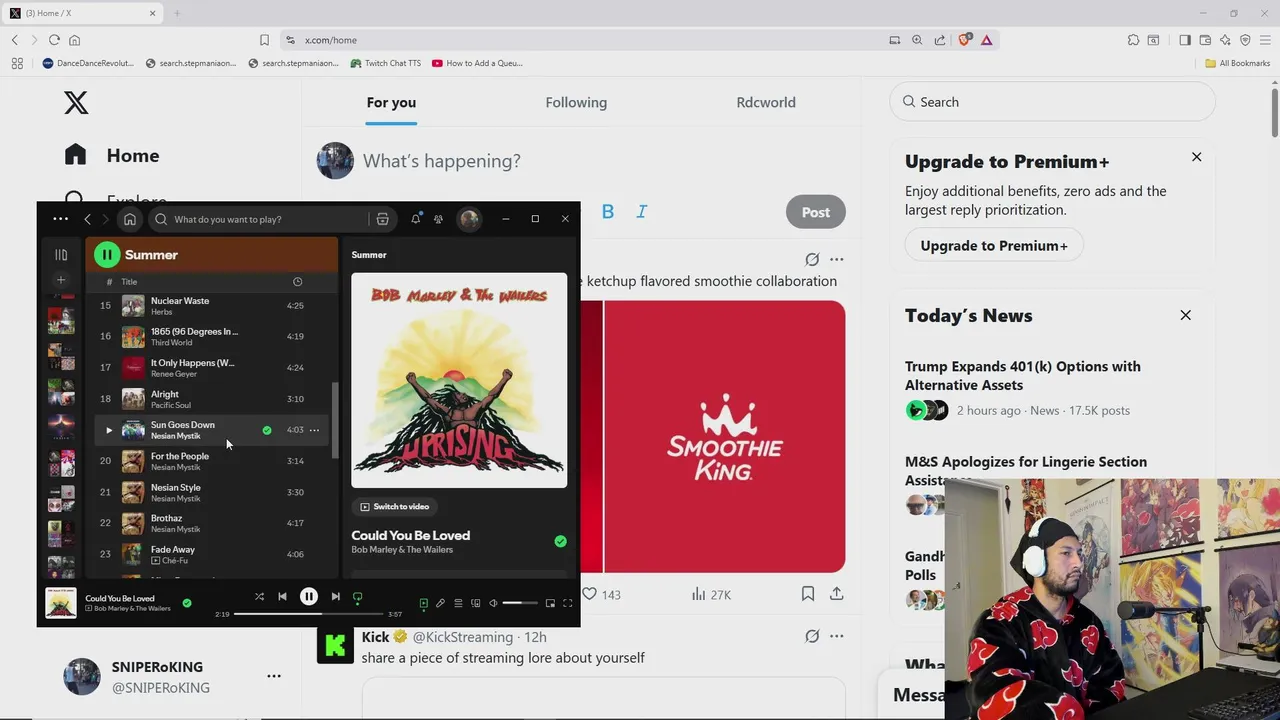Open the Spotify queue
Screen dimensions: 1280x720
(x=458, y=603)
